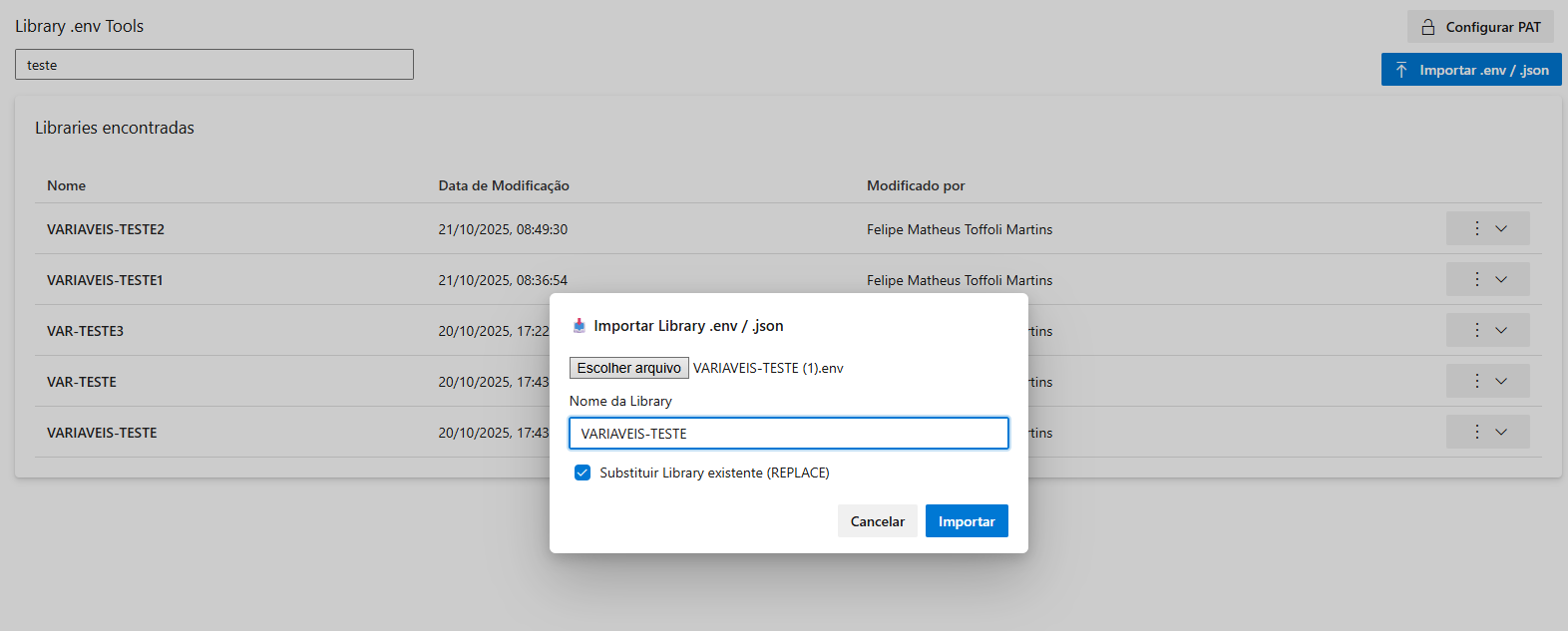Open three-dot menu for VAR-TESTE3 row
The image size is (1568, 631).
click(x=1477, y=330)
